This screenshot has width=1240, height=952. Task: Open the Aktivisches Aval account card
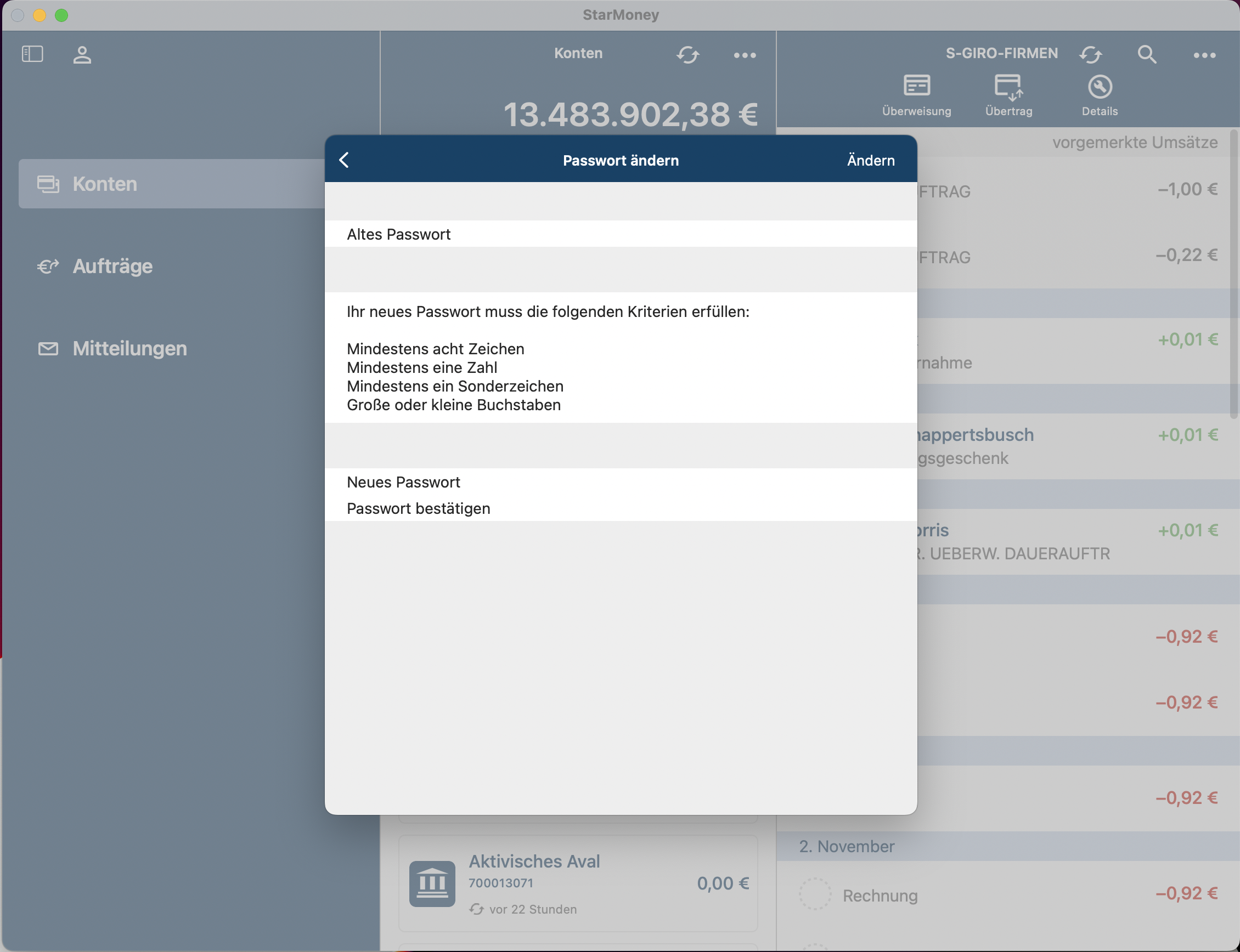[x=578, y=883]
